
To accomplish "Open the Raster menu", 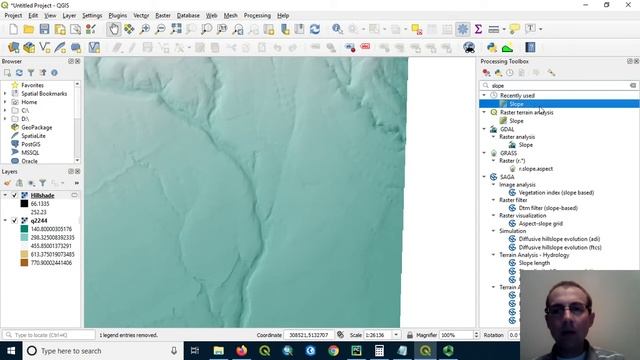I will point(163,16).
